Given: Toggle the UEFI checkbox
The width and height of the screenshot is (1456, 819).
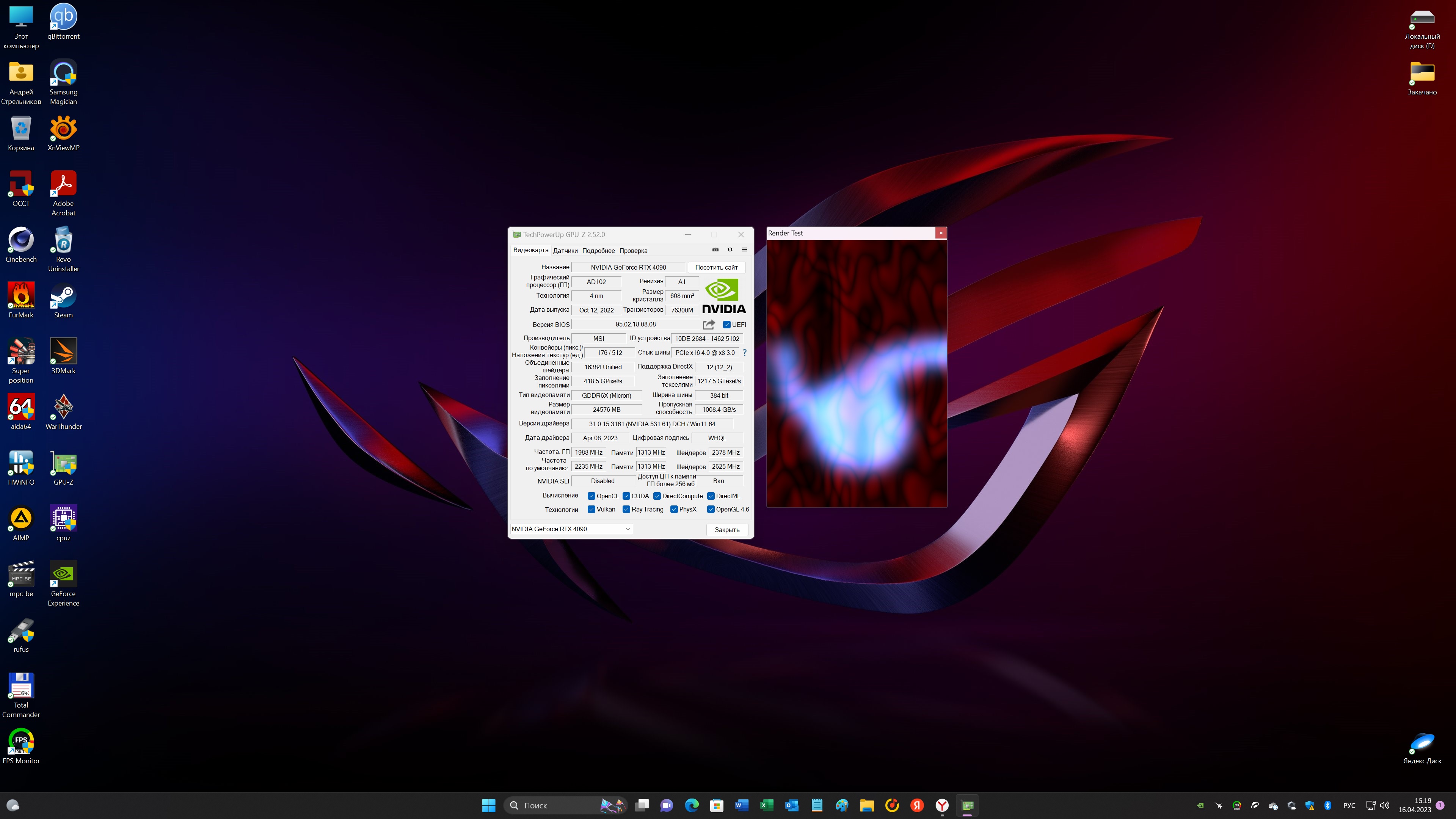Looking at the screenshot, I should 727,325.
